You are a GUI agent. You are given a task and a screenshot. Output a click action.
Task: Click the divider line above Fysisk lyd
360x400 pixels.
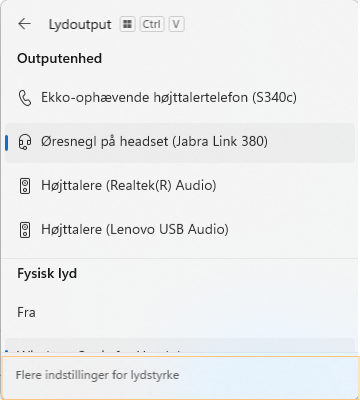coord(180,258)
